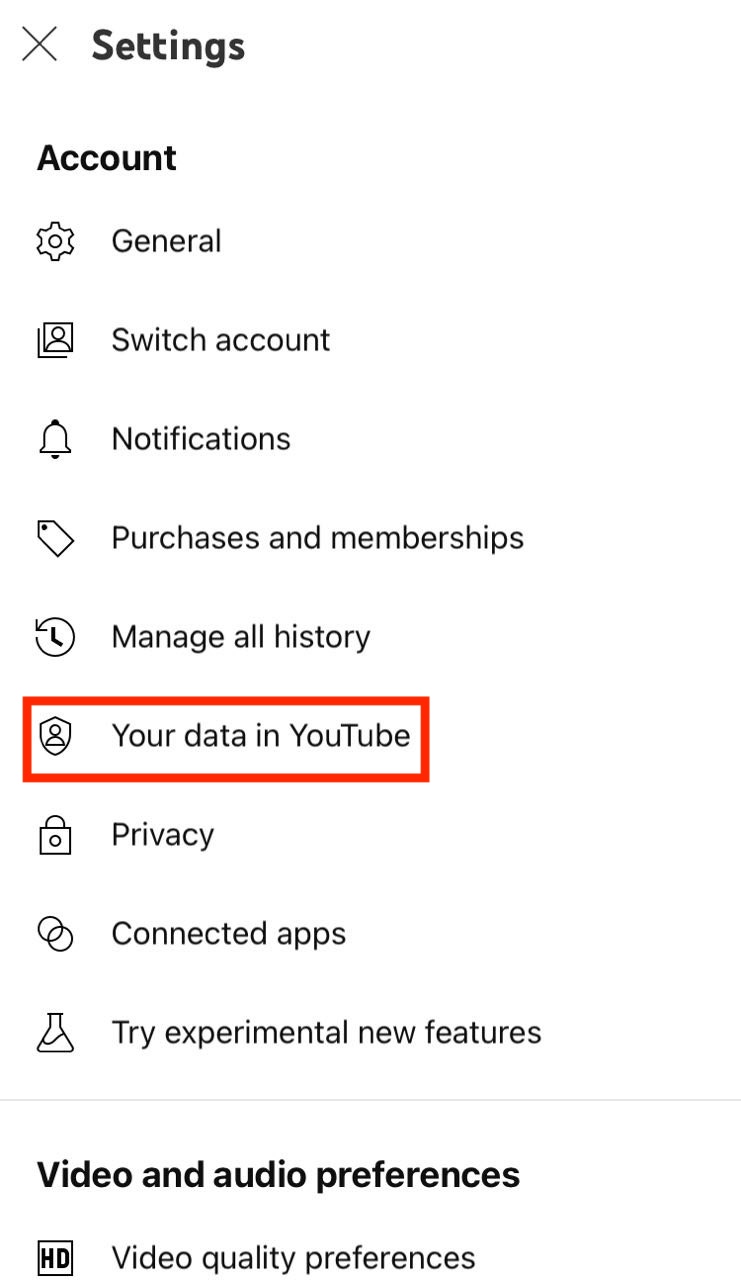Open Purchases and memberships
The image size is (741, 1280).
[x=317, y=538]
